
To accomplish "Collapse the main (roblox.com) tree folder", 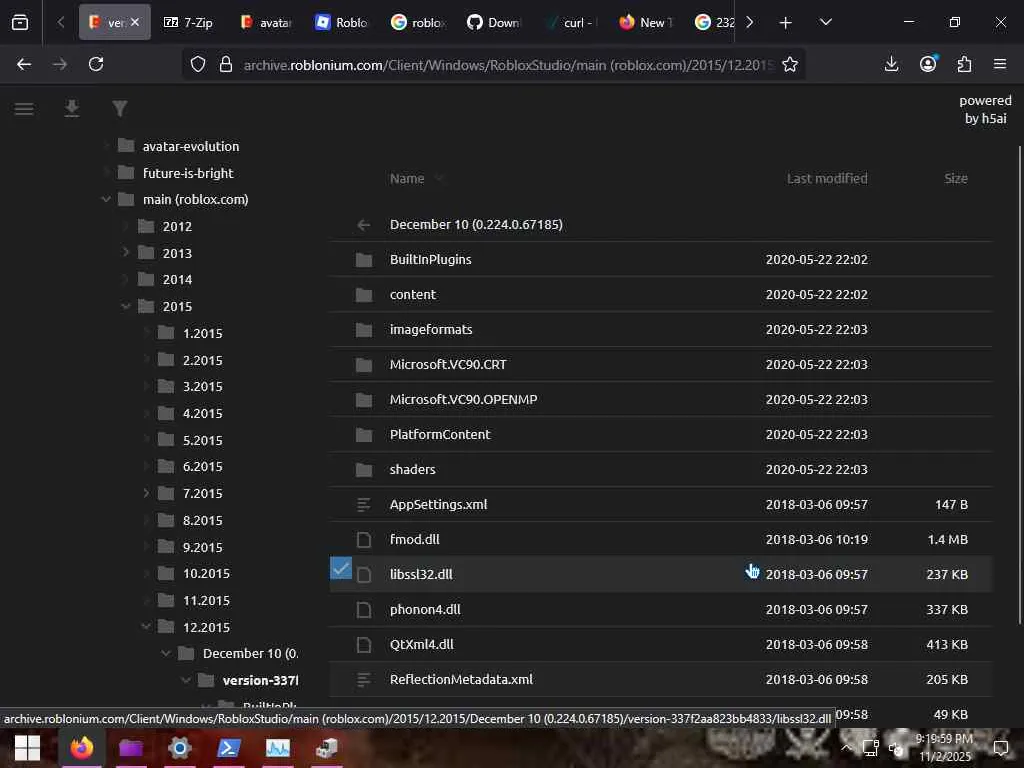I will click(106, 199).
